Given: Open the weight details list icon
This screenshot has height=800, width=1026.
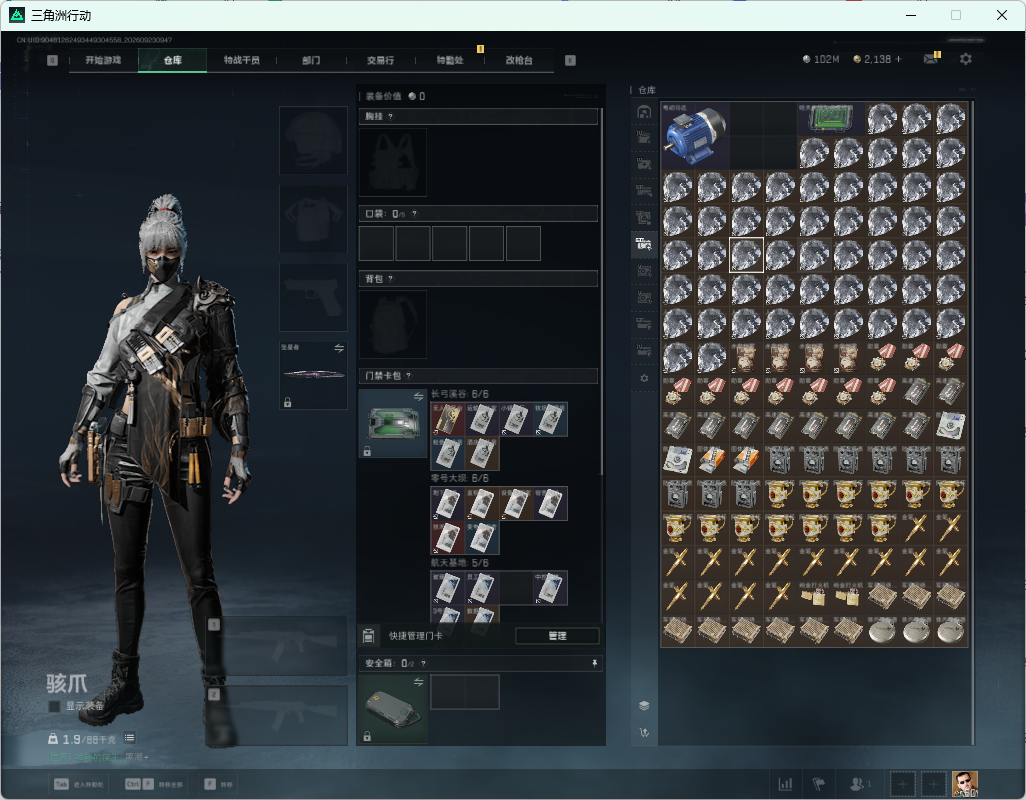Looking at the screenshot, I should (x=130, y=738).
